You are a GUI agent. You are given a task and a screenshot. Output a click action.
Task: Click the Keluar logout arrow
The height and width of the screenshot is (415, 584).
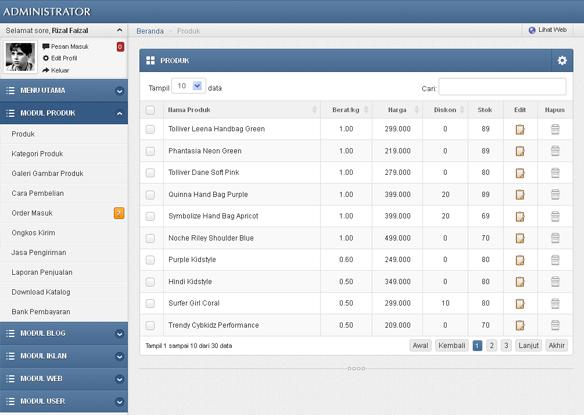tap(46, 70)
